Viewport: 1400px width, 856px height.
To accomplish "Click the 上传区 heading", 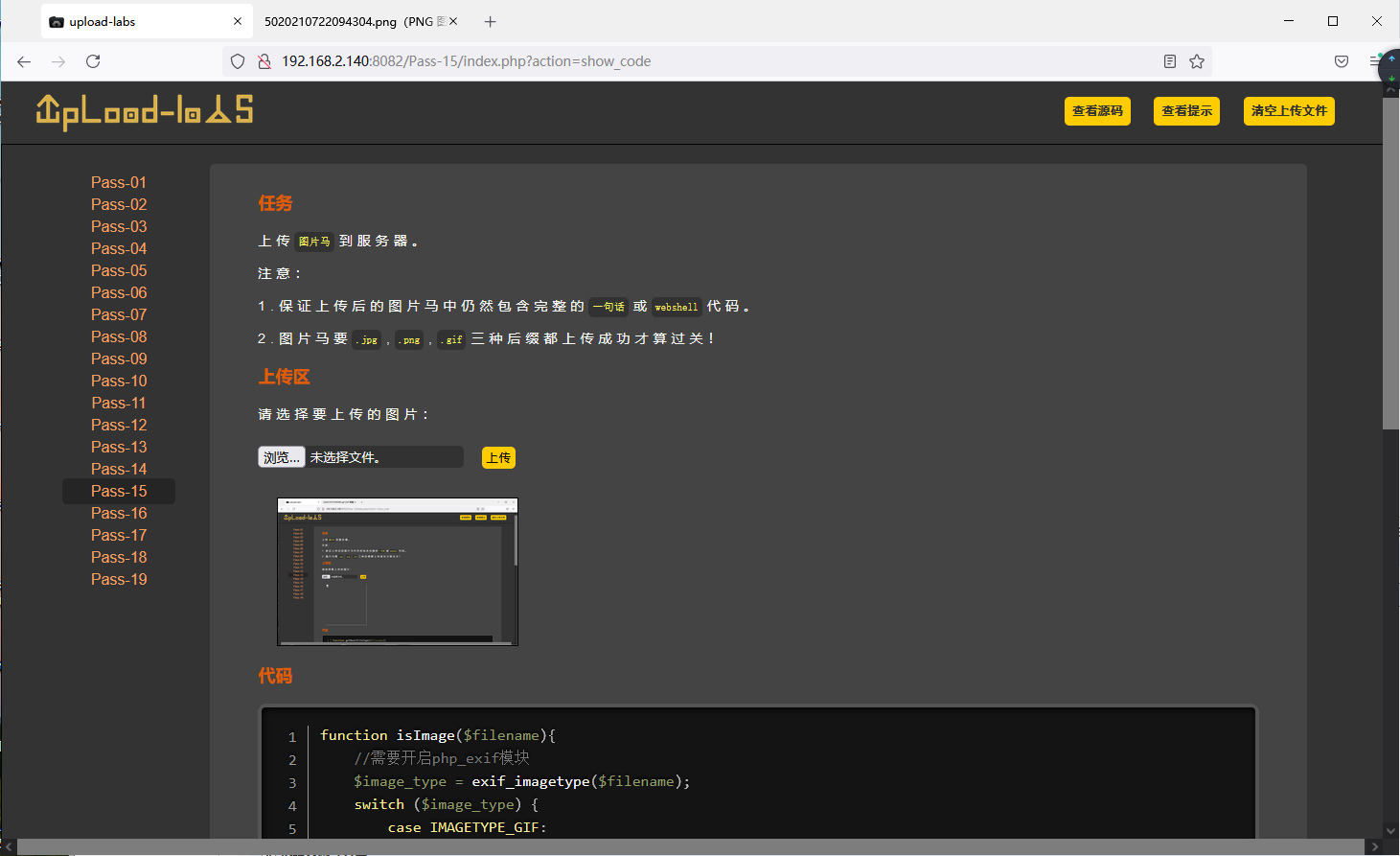I will [x=285, y=377].
